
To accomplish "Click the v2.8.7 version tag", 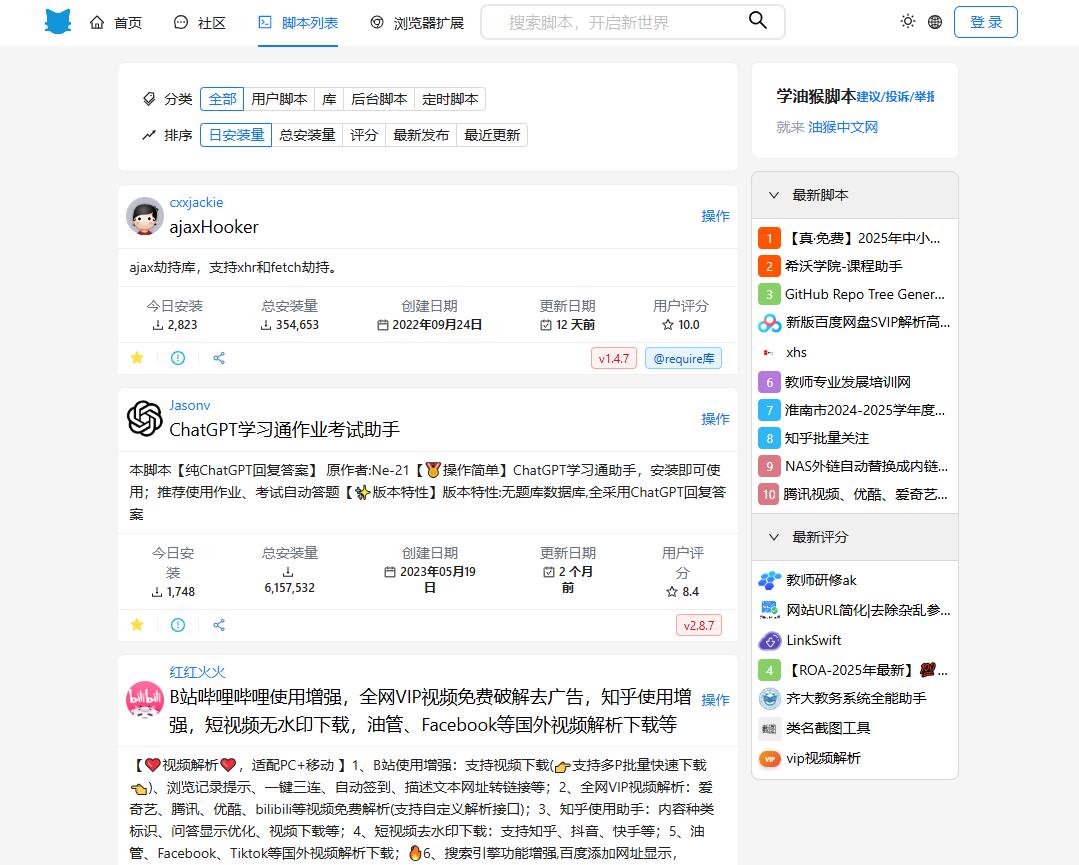I will point(698,626).
